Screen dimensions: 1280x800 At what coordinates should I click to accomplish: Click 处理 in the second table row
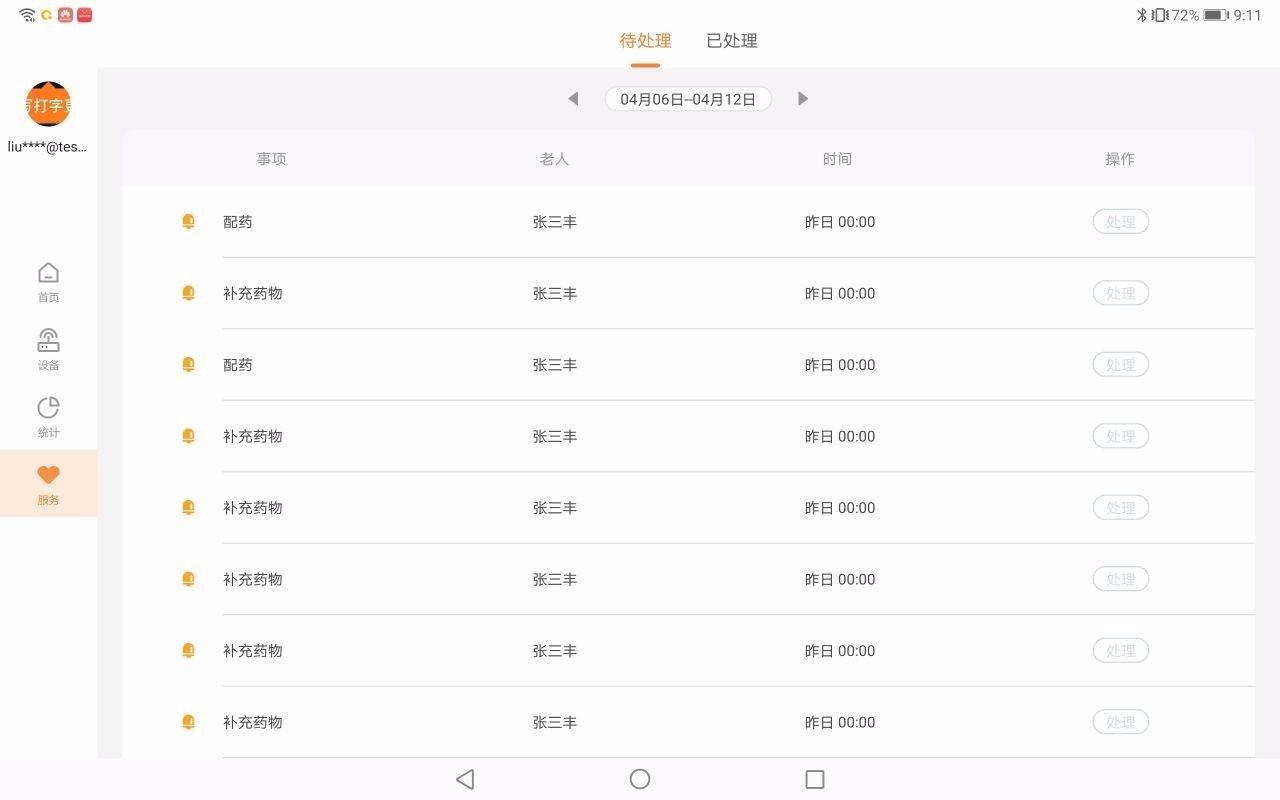[1120, 293]
